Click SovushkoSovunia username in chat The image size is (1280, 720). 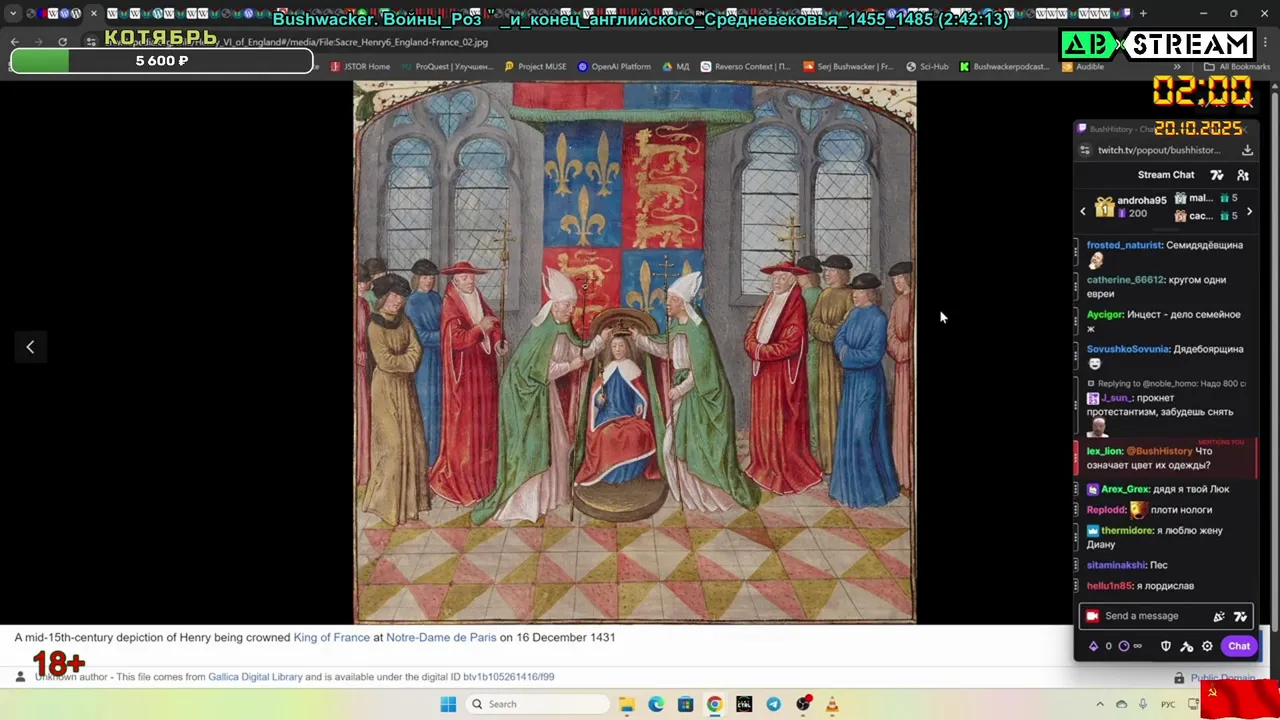(1128, 349)
